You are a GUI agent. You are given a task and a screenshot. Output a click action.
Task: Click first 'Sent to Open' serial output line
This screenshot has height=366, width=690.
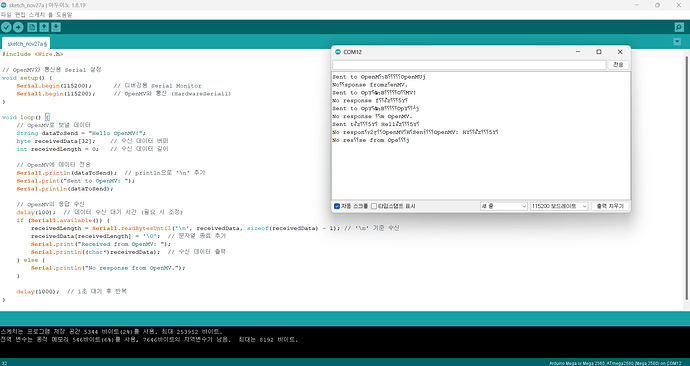point(378,77)
